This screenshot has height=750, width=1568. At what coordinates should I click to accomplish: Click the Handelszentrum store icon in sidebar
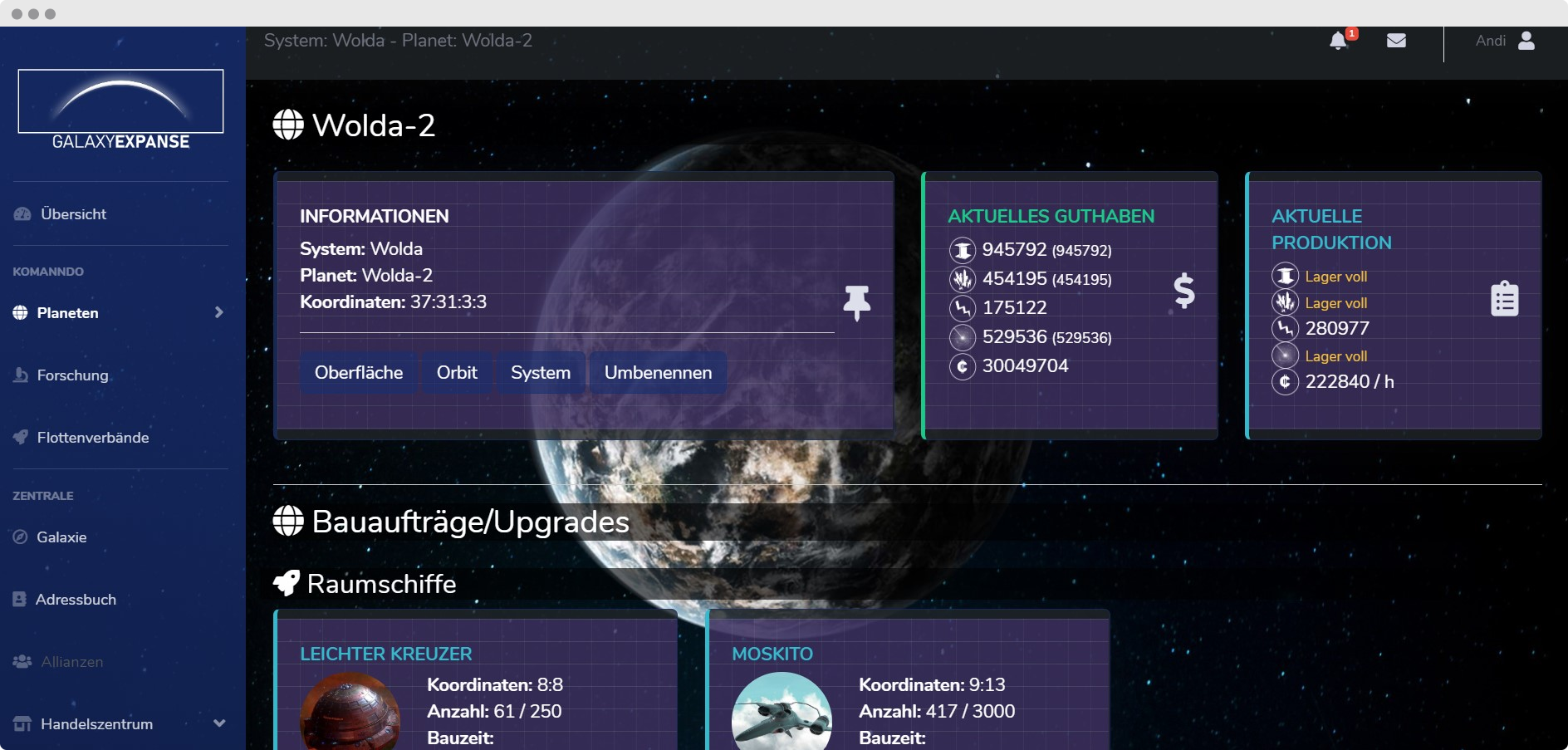click(x=22, y=723)
